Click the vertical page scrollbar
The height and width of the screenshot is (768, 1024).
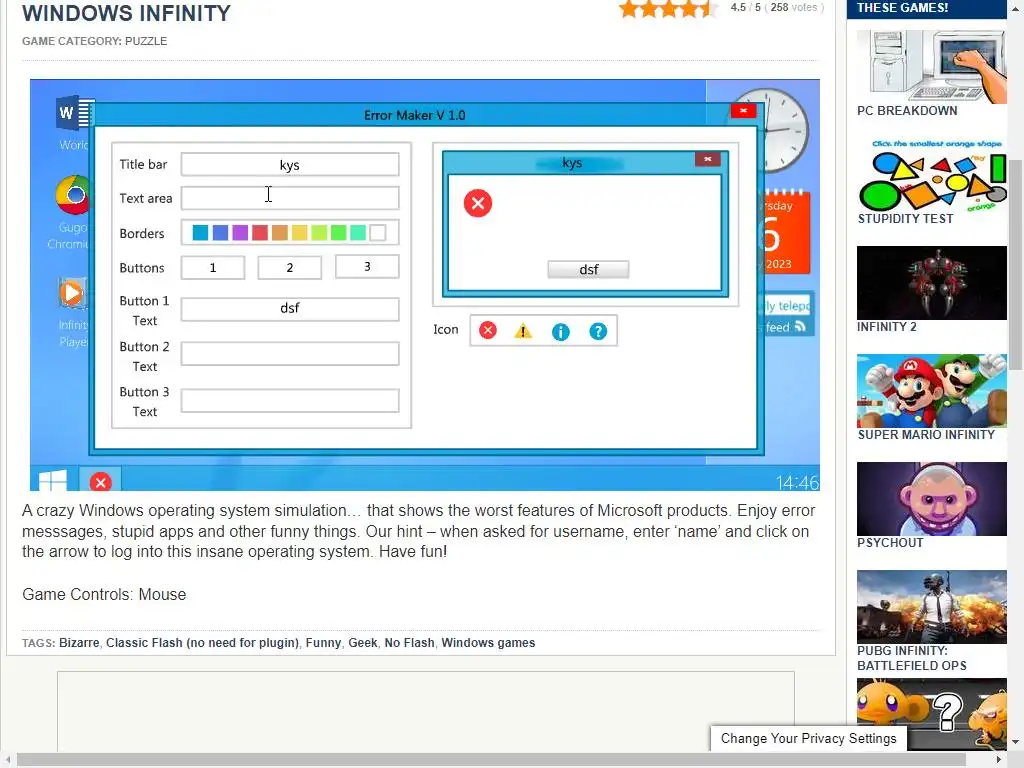pyautogui.click(x=1016, y=264)
